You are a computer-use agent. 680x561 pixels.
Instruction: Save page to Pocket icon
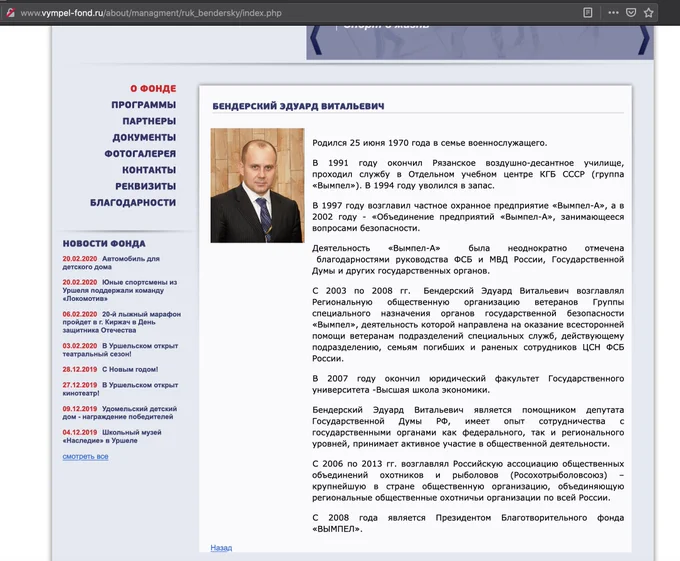pyautogui.click(x=631, y=13)
